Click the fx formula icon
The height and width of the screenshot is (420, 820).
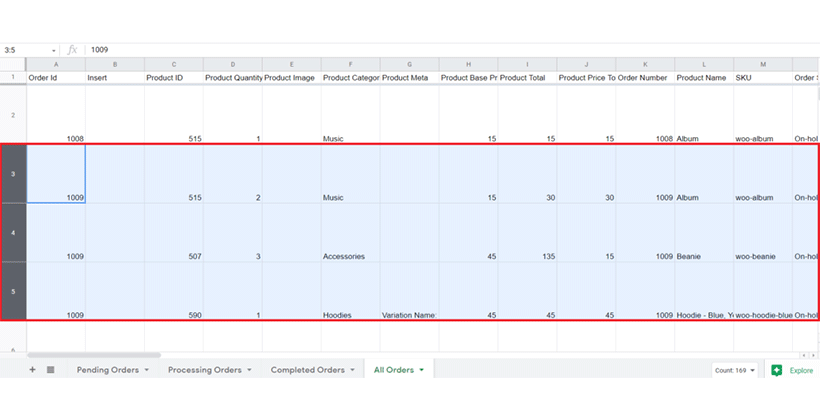[x=72, y=50]
